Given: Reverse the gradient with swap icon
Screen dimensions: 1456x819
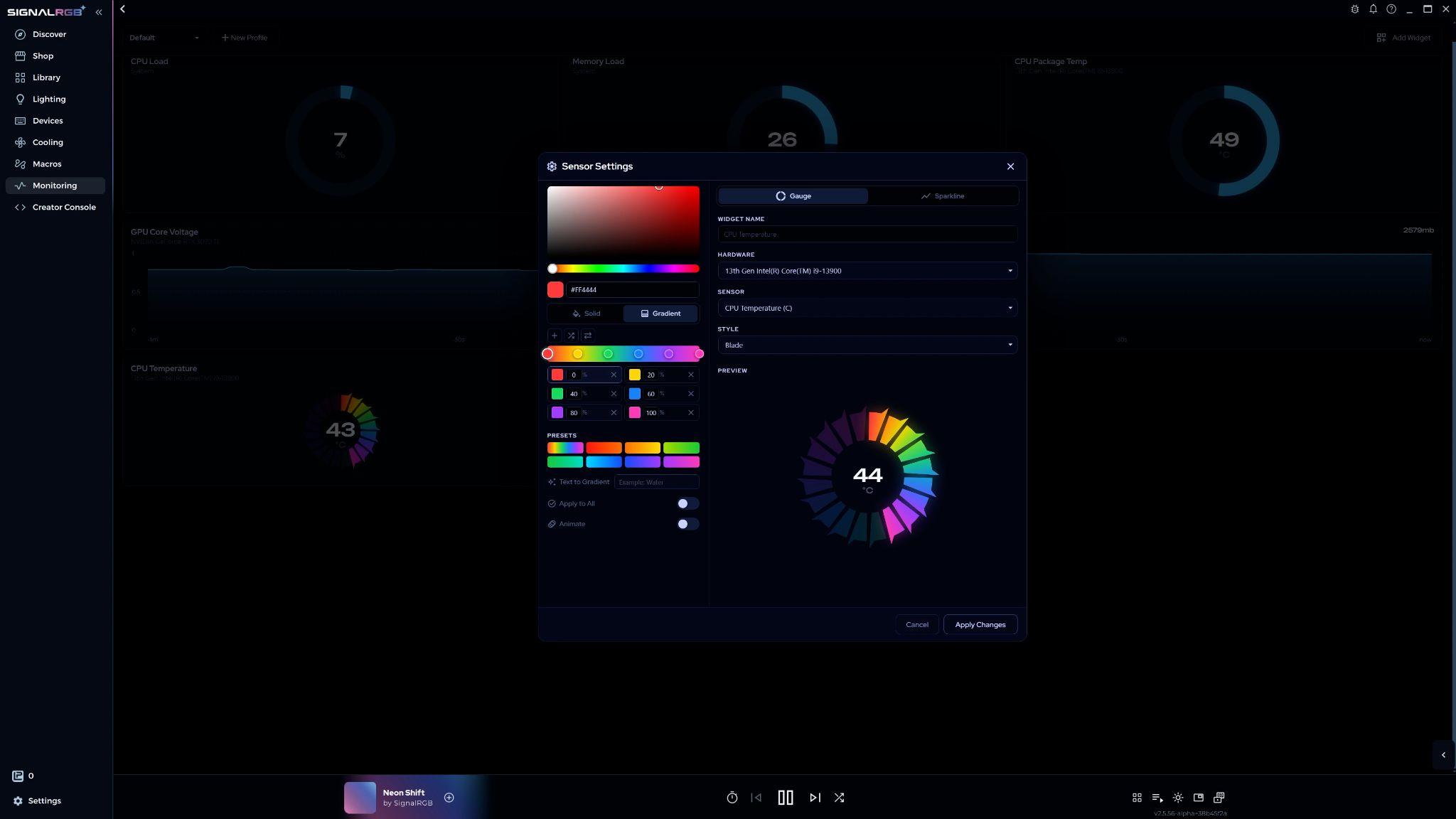Looking at the screenshot, I should click(587, 336).
